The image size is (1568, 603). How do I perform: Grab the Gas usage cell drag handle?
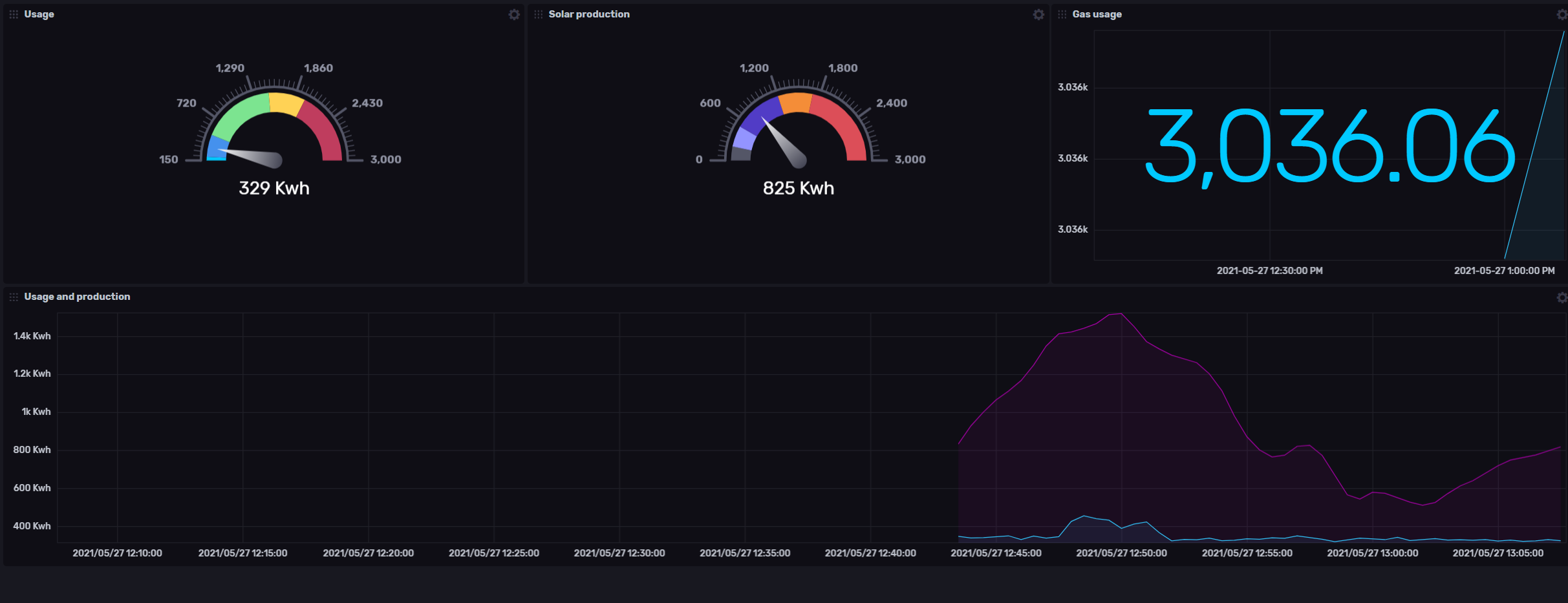click(1062, 14)
